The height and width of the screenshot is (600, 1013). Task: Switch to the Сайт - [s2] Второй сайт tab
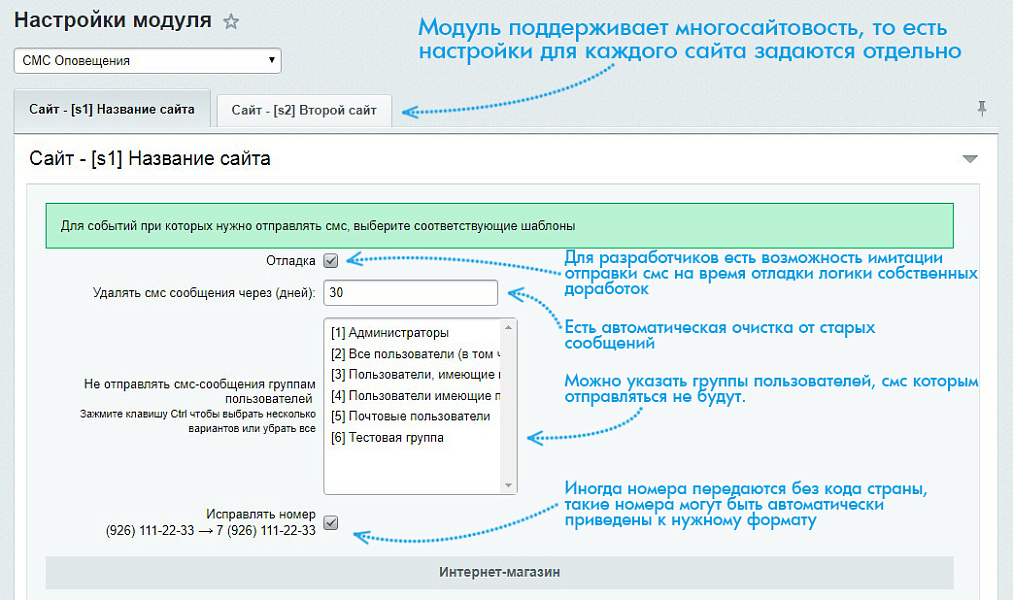(303, 111)
